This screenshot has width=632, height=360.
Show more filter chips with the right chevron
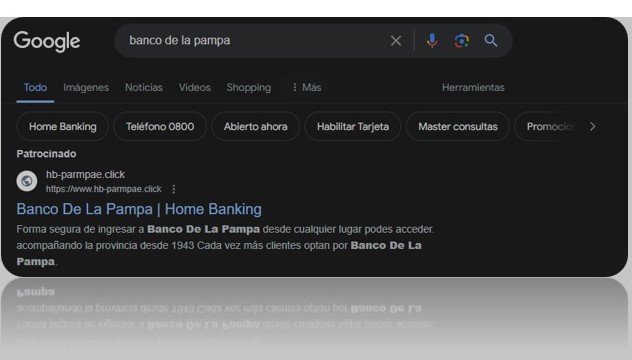[592, 127]
